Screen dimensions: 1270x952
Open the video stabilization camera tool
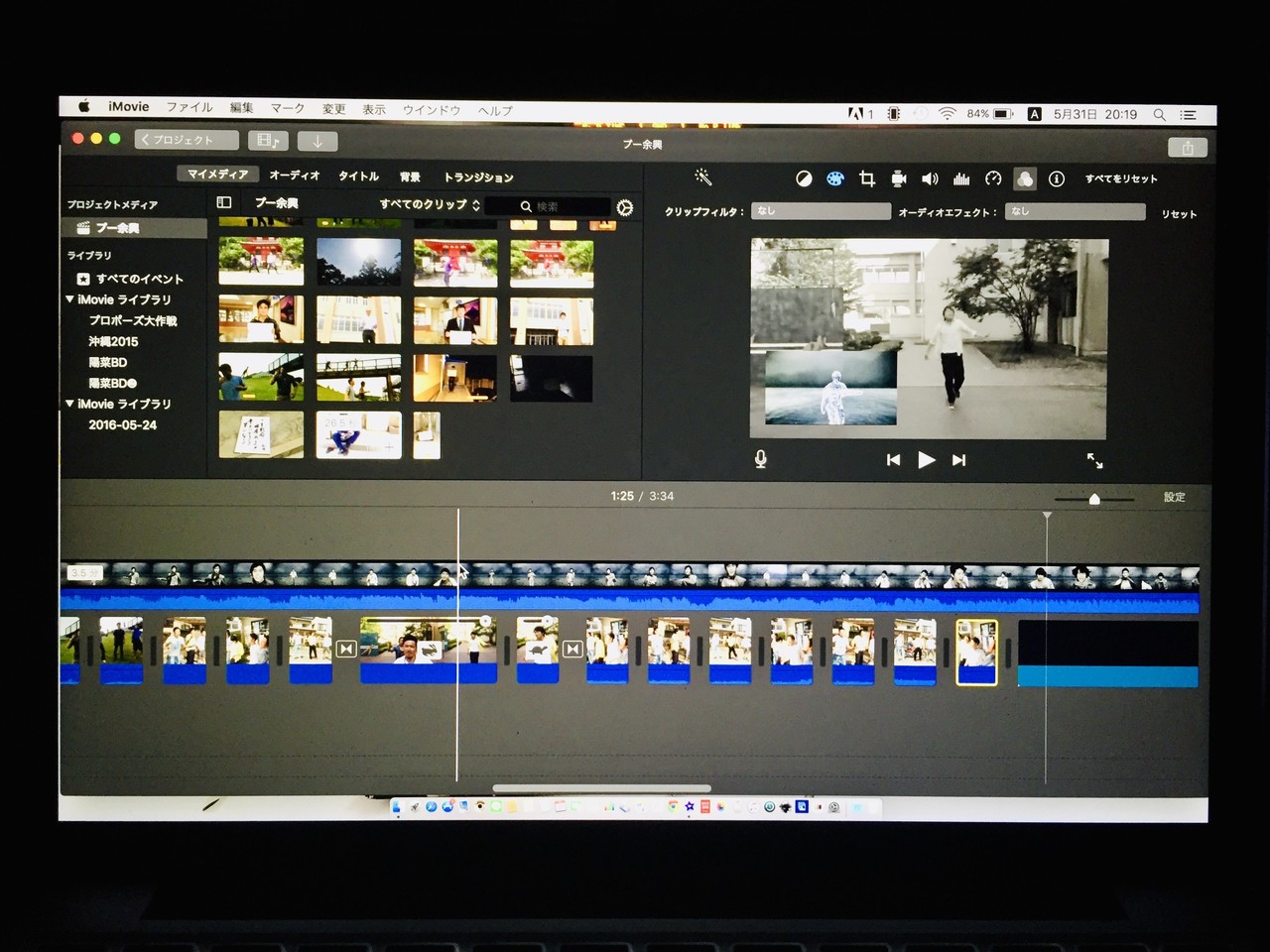(x=899, y=178)
